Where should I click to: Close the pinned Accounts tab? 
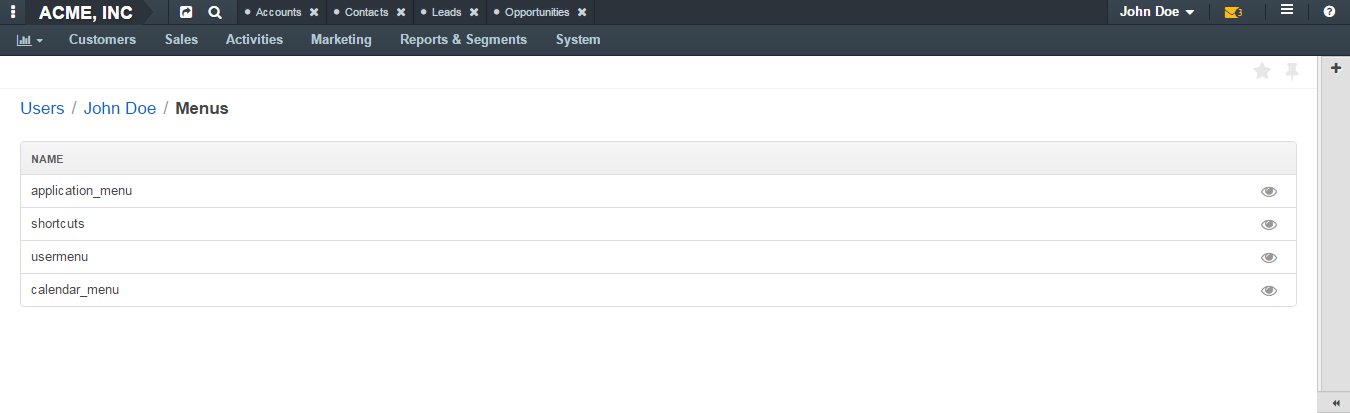[314, 13]
